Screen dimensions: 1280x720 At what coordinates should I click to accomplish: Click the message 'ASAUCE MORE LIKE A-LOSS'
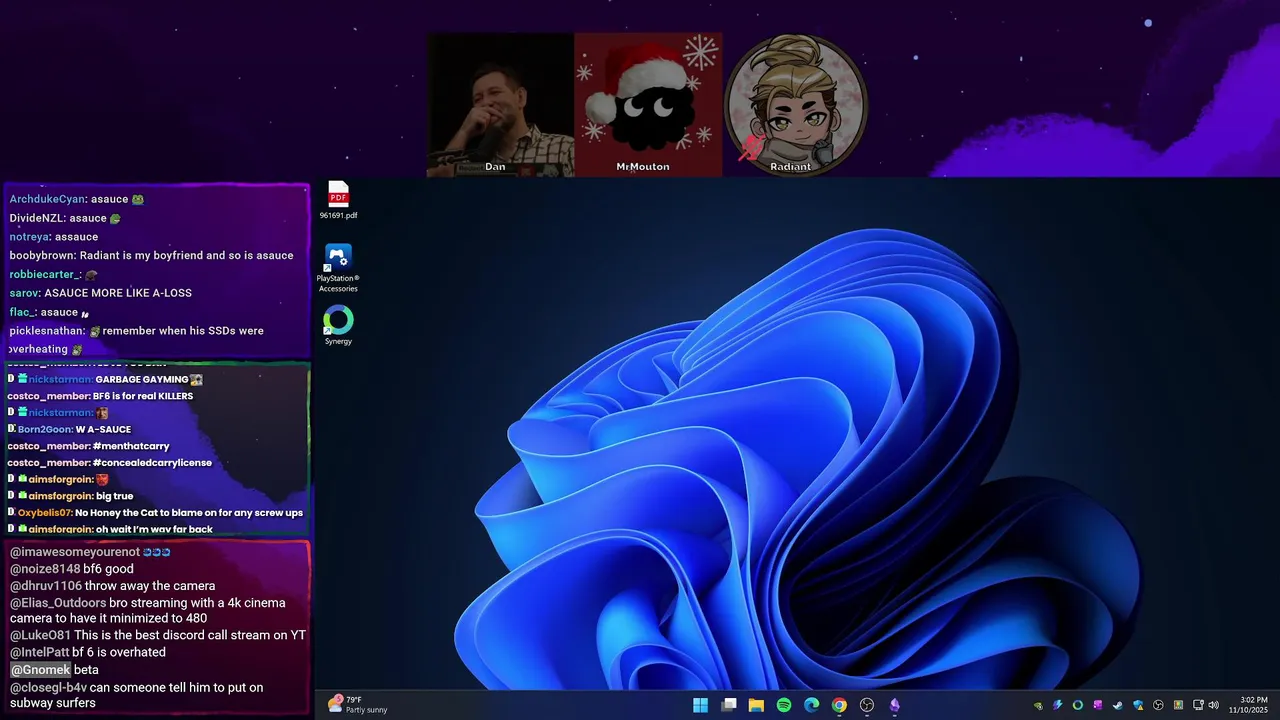[118, 293]
